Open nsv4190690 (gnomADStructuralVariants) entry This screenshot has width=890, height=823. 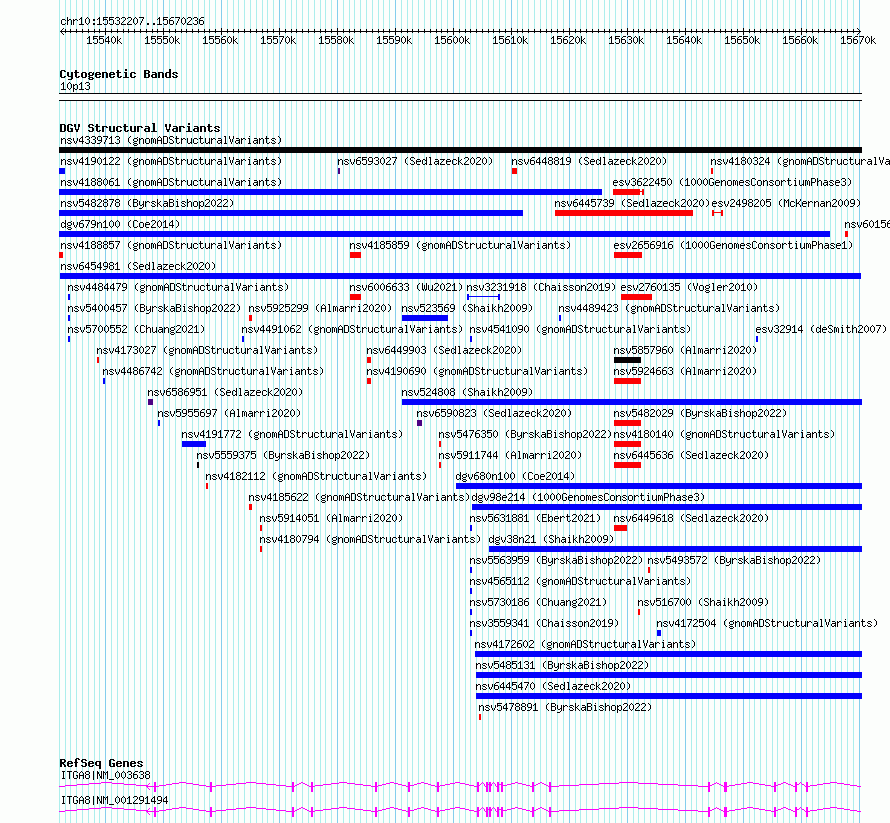(x=477, y=371)
